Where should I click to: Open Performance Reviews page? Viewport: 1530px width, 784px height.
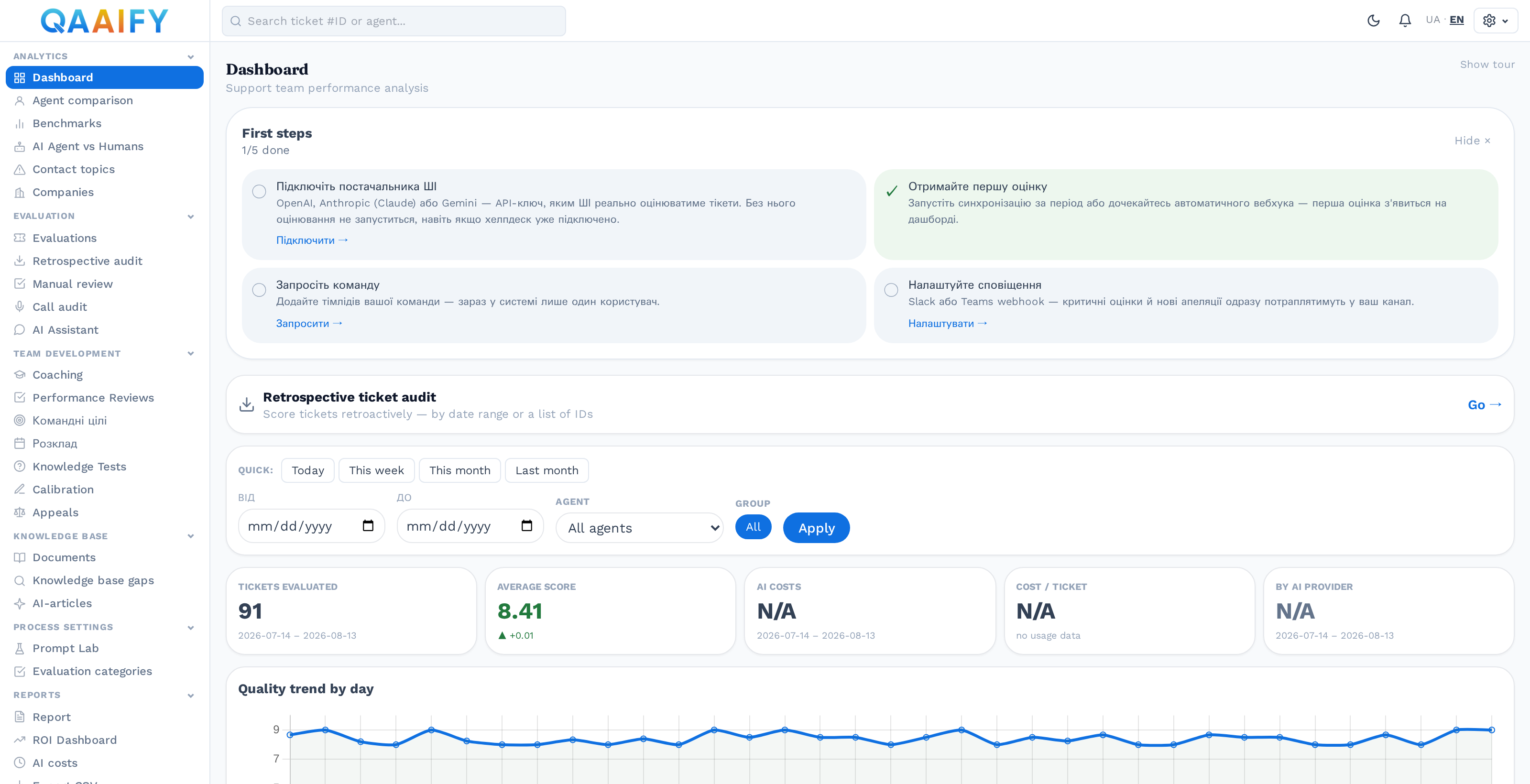coord(93,398)
